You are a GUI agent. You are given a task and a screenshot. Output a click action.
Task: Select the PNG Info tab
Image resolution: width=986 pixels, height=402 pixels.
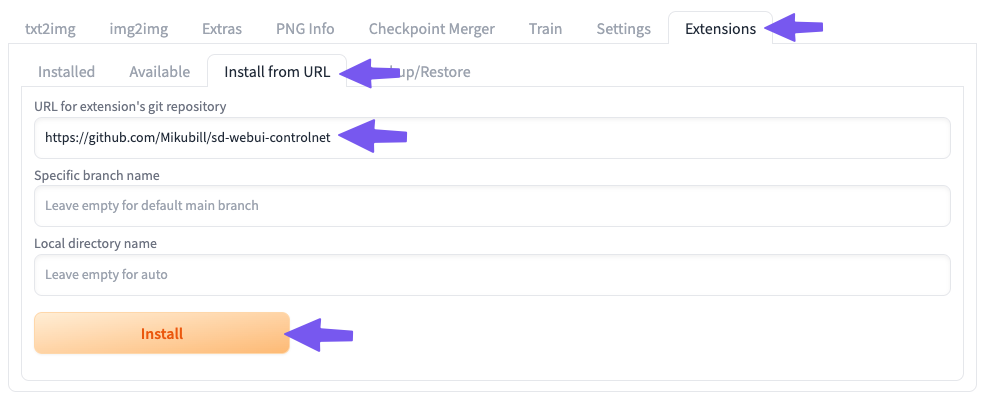click(305, 29)
